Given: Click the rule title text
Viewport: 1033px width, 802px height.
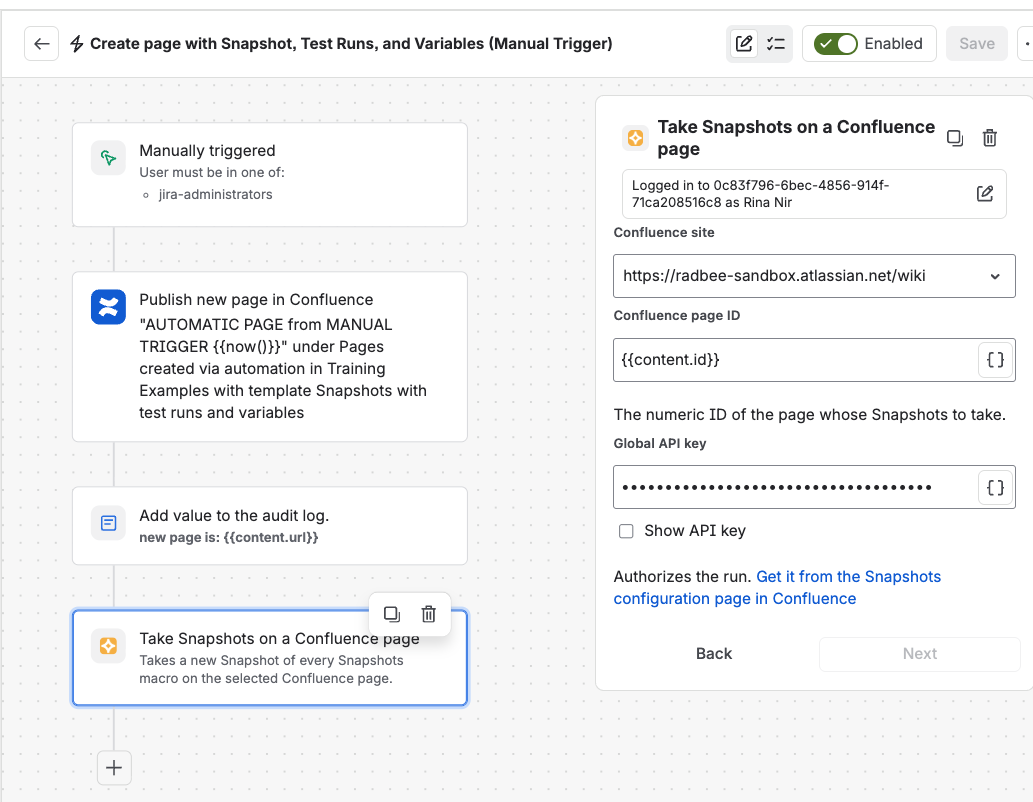Looking at the screenshot, I should pyautogui.click(x=351, y=43).
